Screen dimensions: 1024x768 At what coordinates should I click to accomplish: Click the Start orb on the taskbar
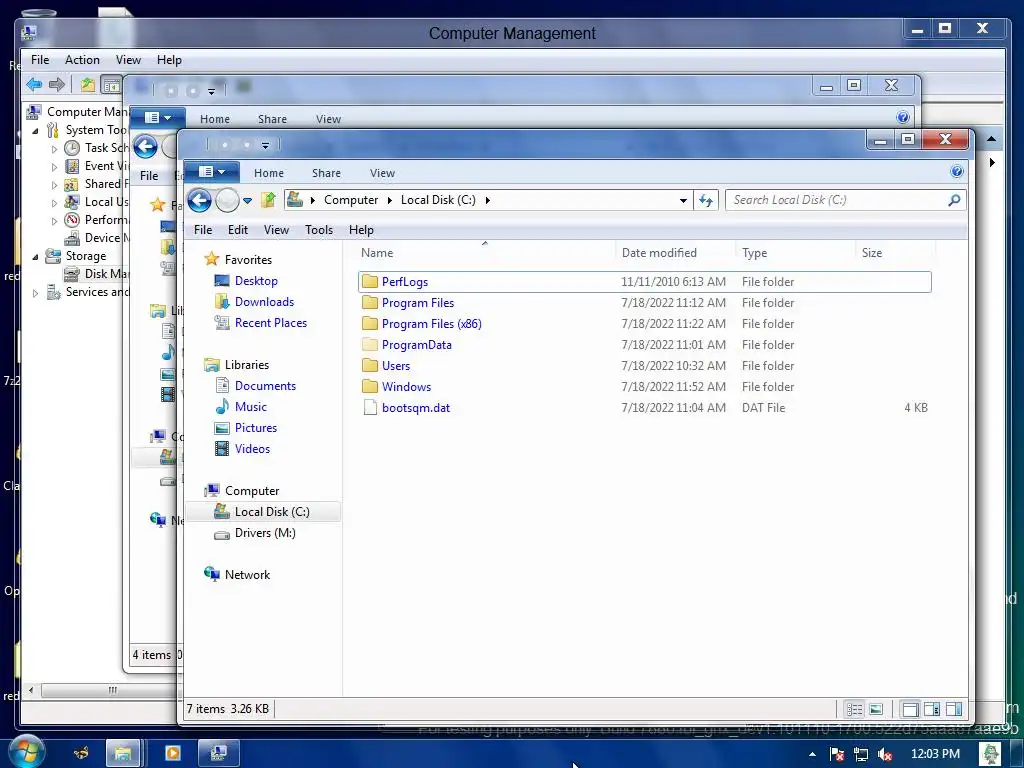pyautogui.click(x=25, y=752)
